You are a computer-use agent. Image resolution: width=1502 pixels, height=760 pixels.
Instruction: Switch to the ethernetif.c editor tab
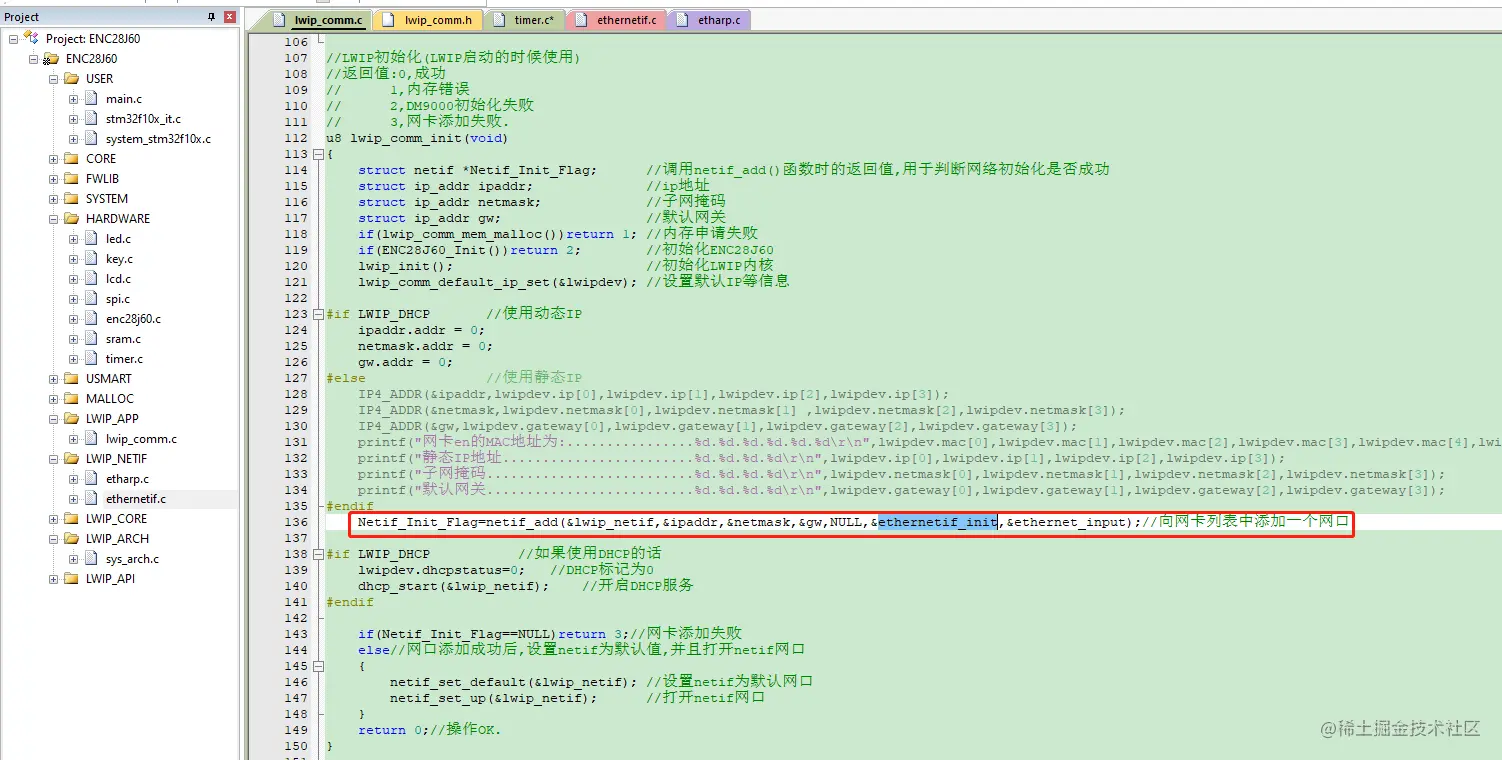[616, 20]
